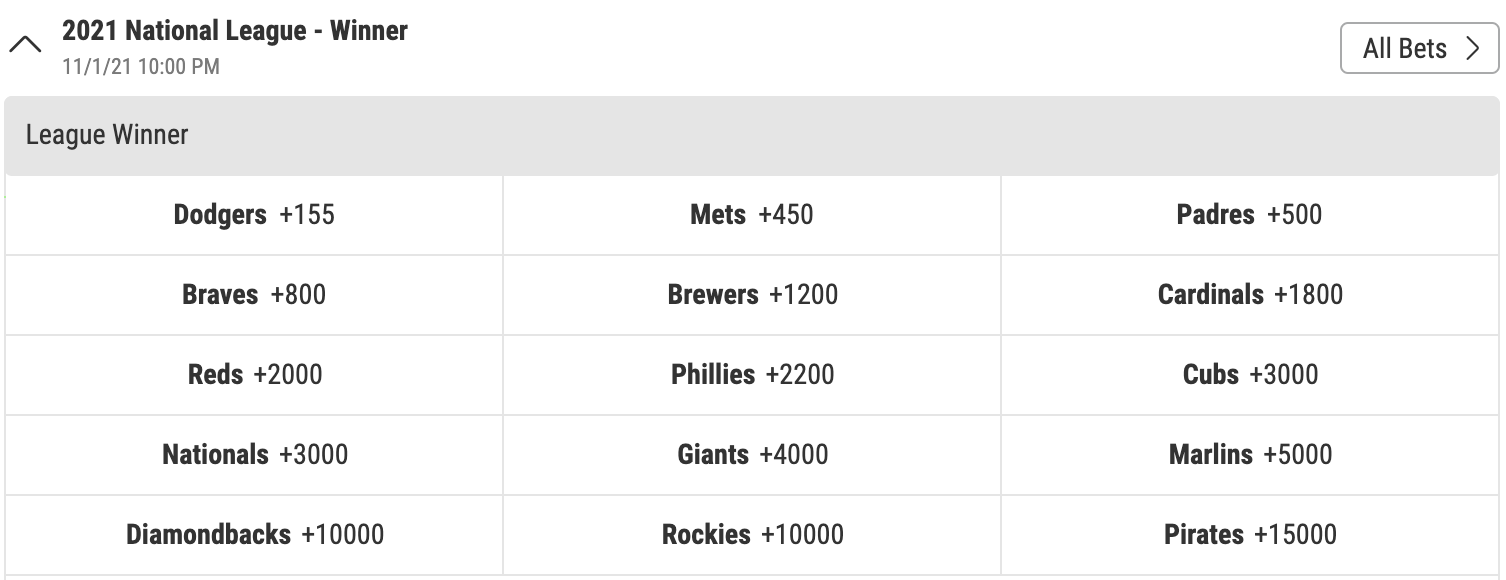Viewport: 1506px width, 580px height.
Task: Select Braves +800 bet
Action: (x=254, y=295)
